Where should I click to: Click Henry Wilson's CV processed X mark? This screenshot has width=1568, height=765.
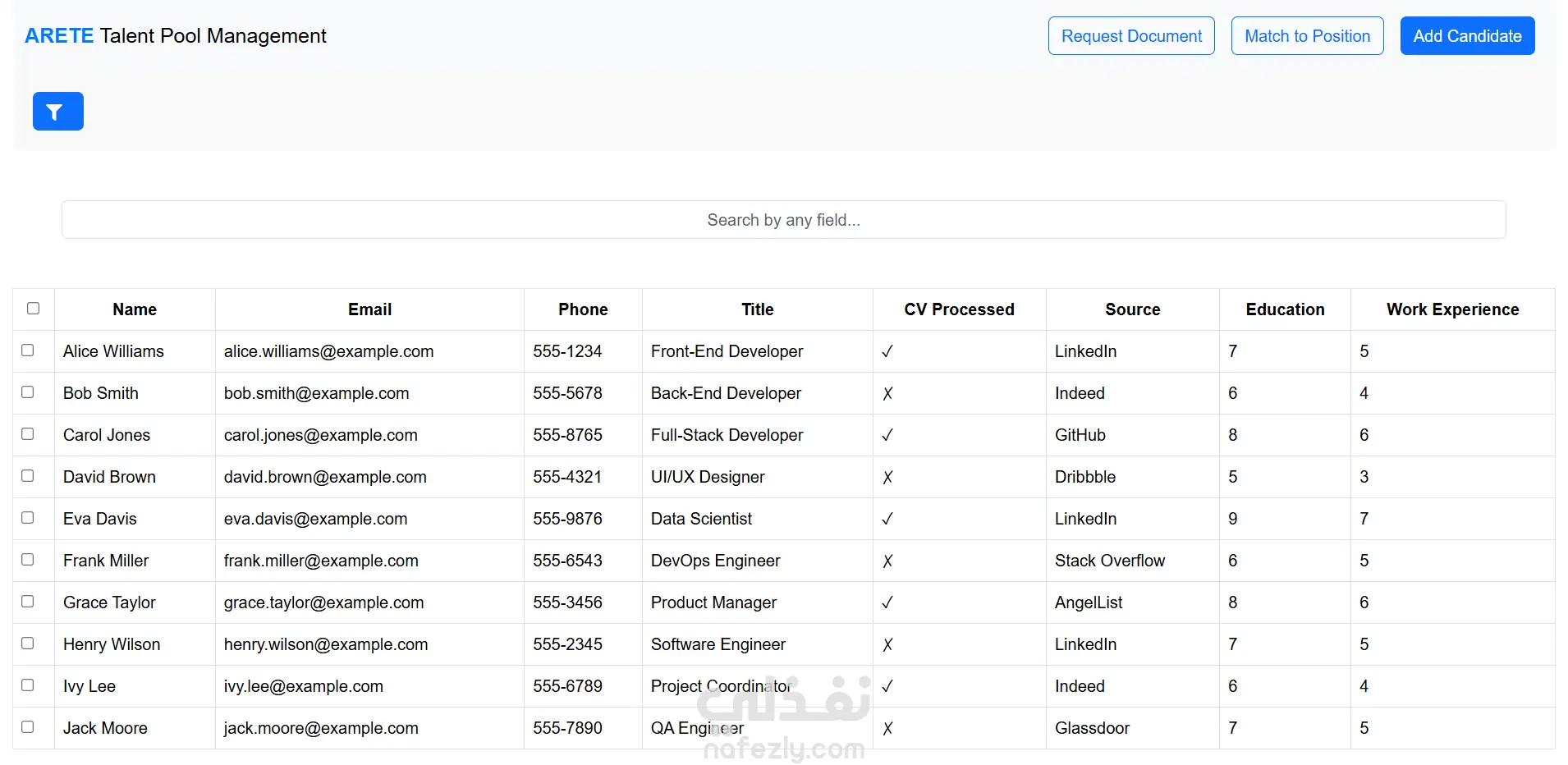pyautogui.click(x=887, y=645)
